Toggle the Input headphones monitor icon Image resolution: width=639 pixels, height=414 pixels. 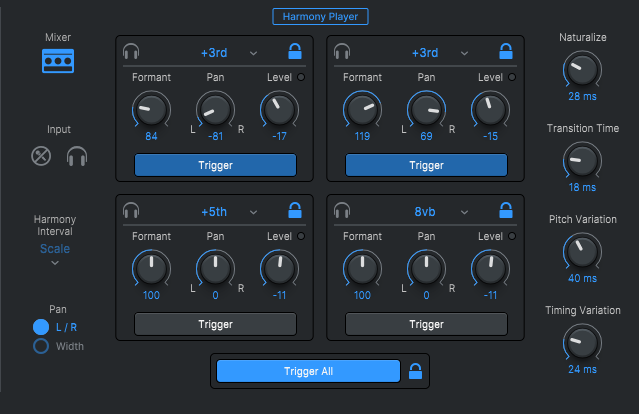point(77,156)
